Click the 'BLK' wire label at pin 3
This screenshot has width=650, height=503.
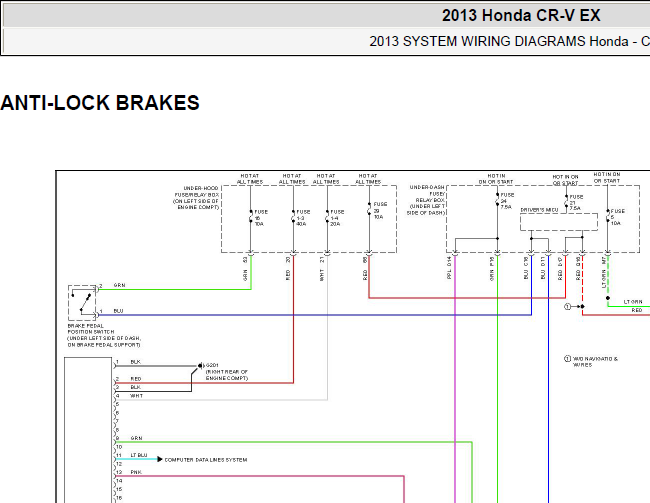tap(136, 387)
